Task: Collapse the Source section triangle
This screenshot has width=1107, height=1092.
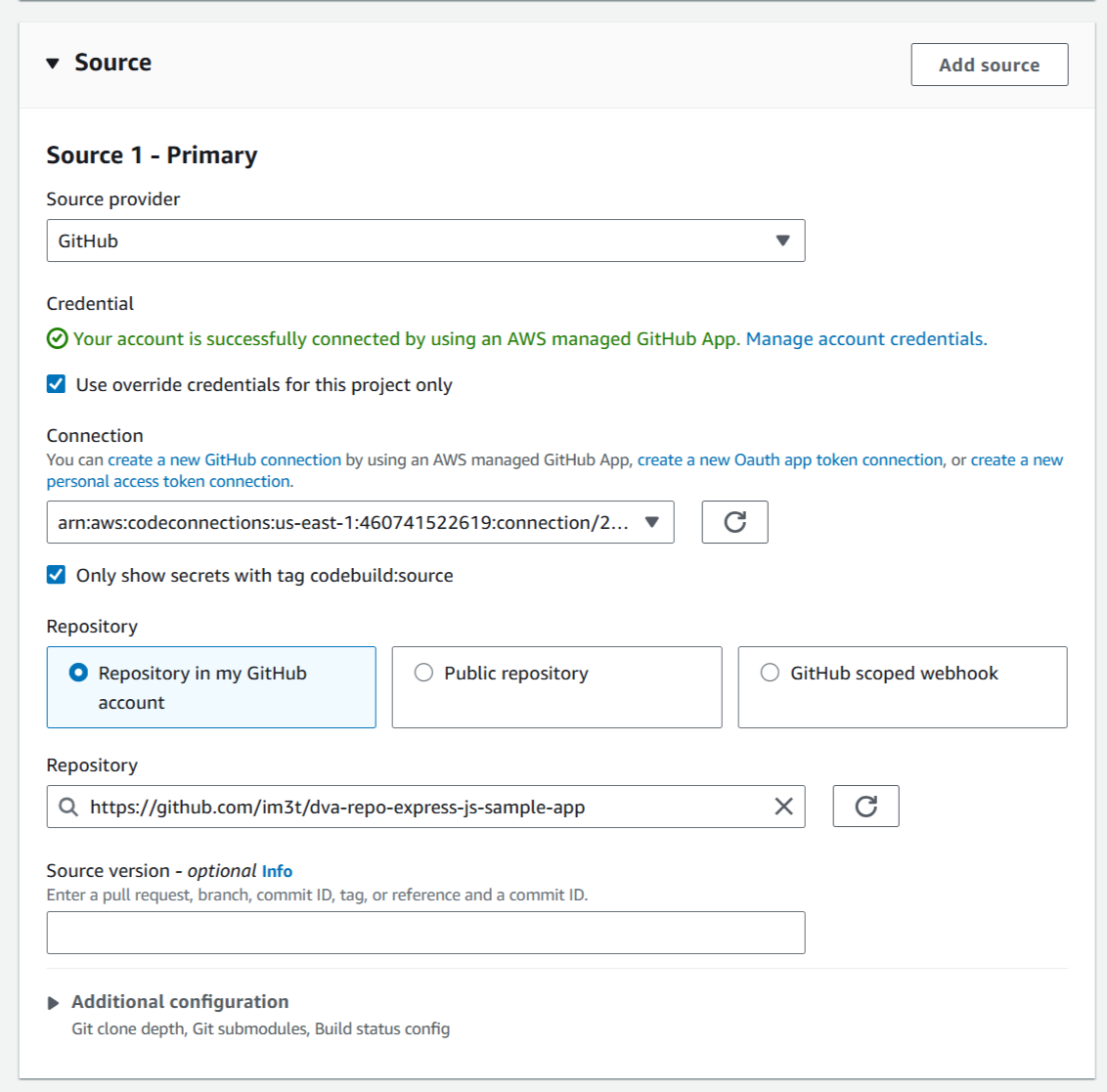Action: (53, 64)
